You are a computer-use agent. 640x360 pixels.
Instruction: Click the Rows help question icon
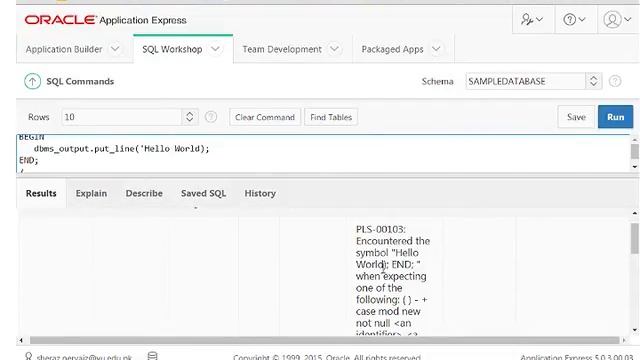211,117
